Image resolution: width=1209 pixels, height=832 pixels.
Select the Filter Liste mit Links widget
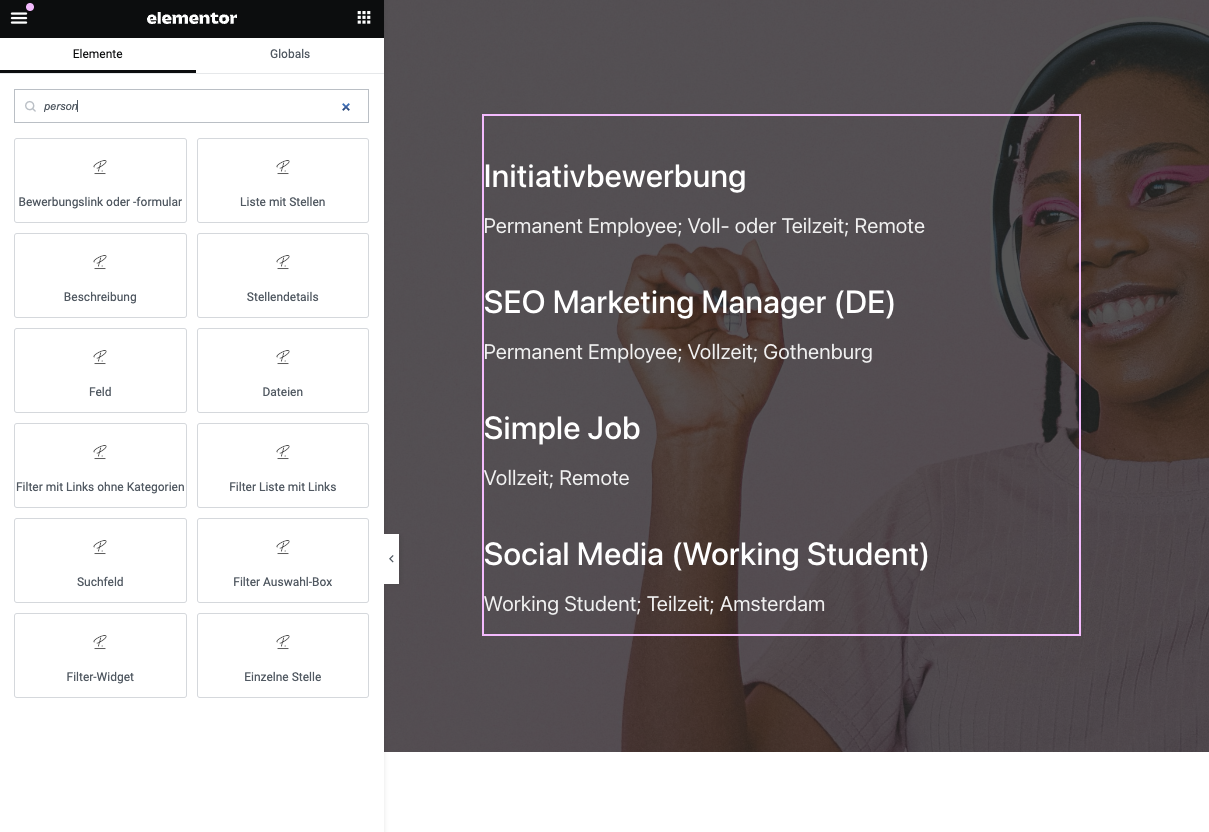click(283, 465)
